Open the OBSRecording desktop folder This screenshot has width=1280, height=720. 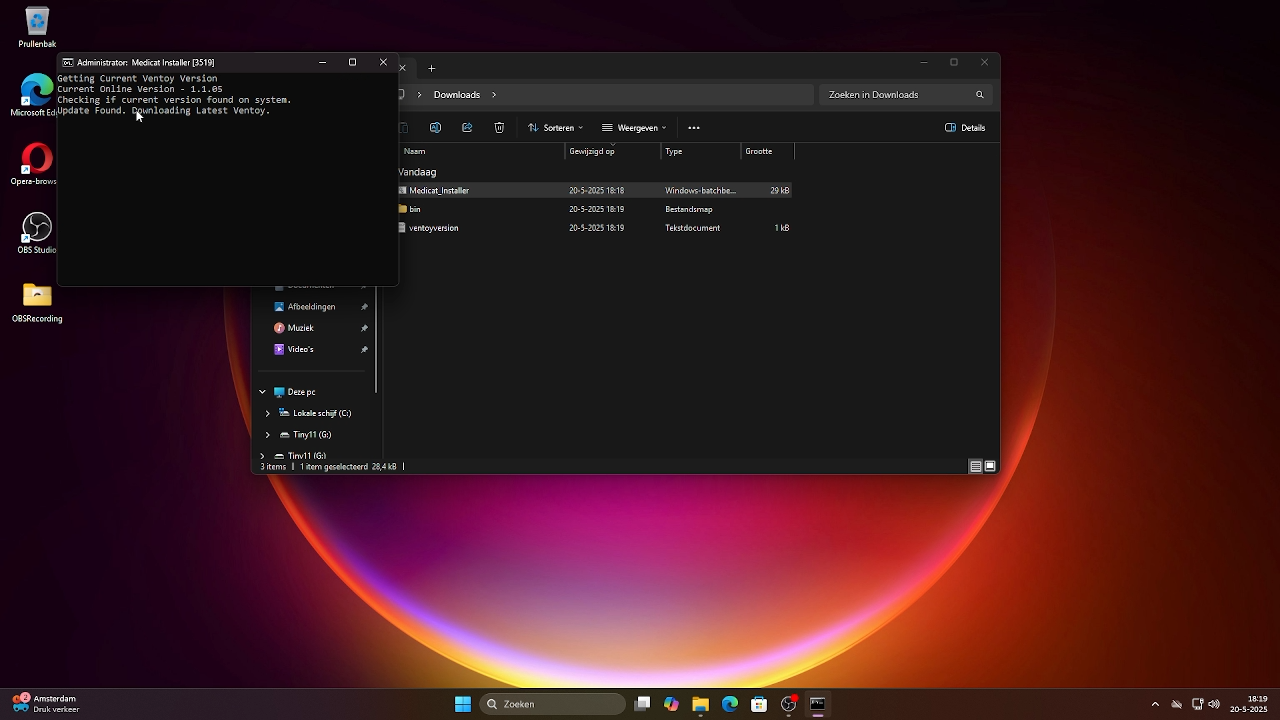37,302
